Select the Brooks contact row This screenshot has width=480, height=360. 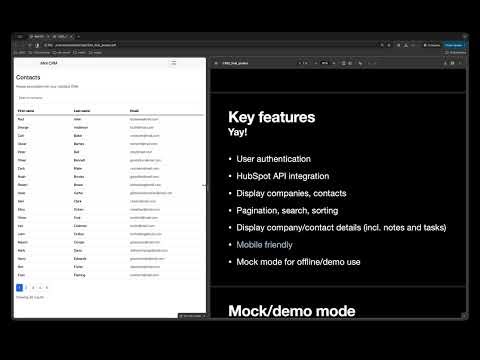110,177
